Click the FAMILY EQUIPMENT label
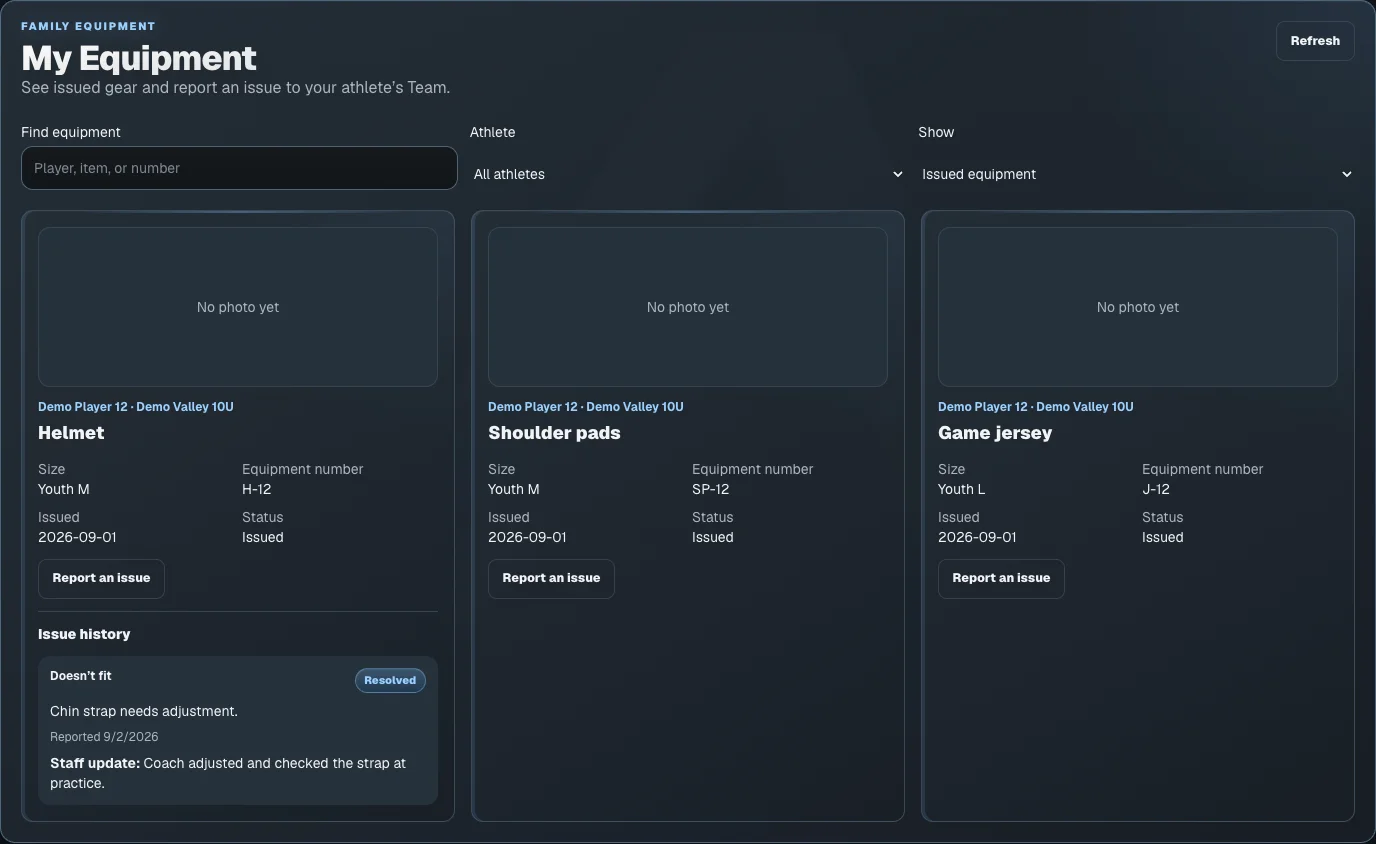The height and width of the screenshot is (844, 1376). tap(88, 26)
